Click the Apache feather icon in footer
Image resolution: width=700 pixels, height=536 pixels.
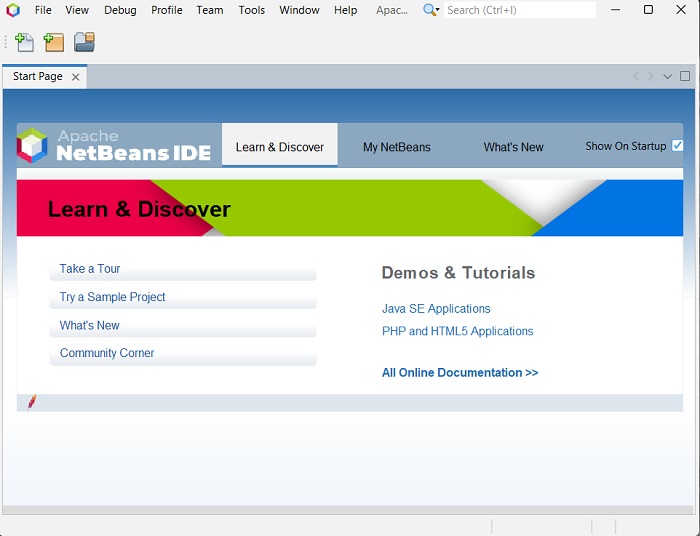(x=32, y=402)
